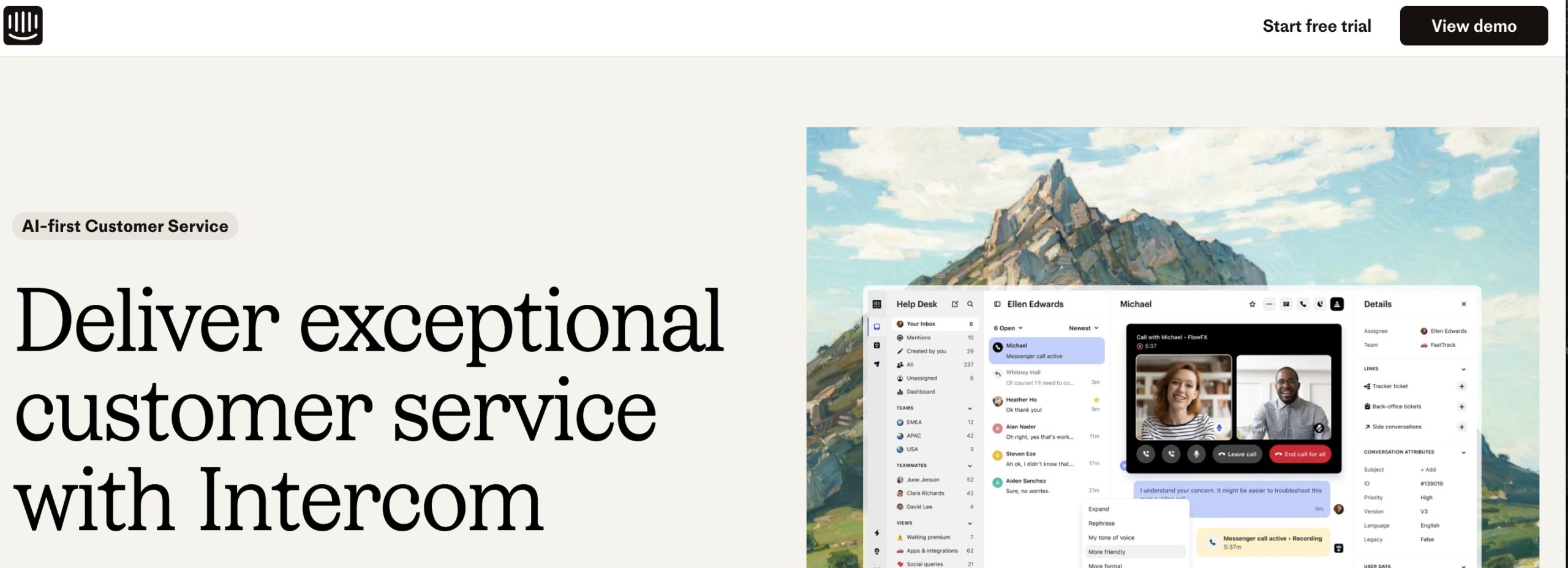The image size is (1568, 568).
Task: Click the phone call icon in the Michael header
Action: [x=1303, y=304]
